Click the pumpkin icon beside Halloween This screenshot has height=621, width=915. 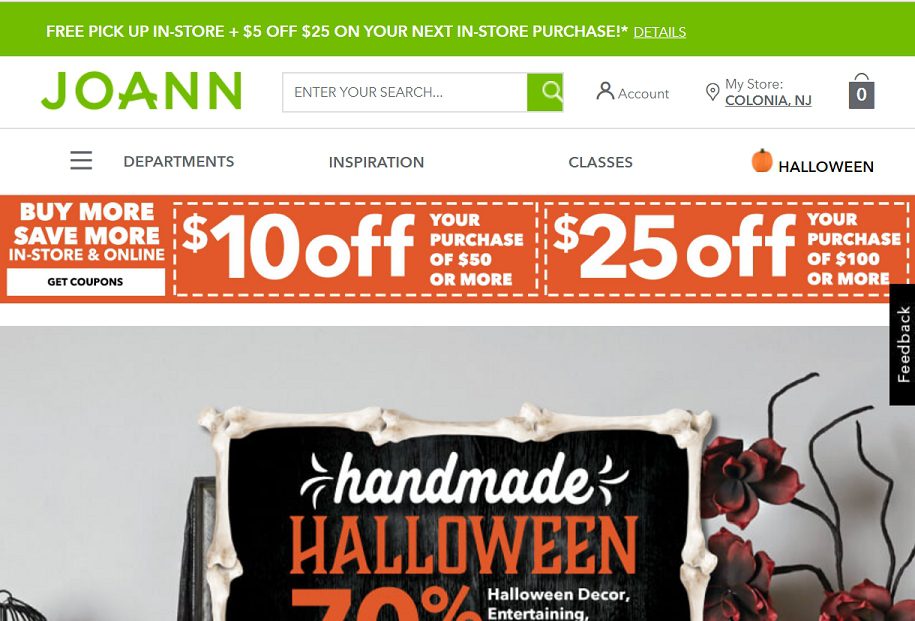tap(762, 161)
